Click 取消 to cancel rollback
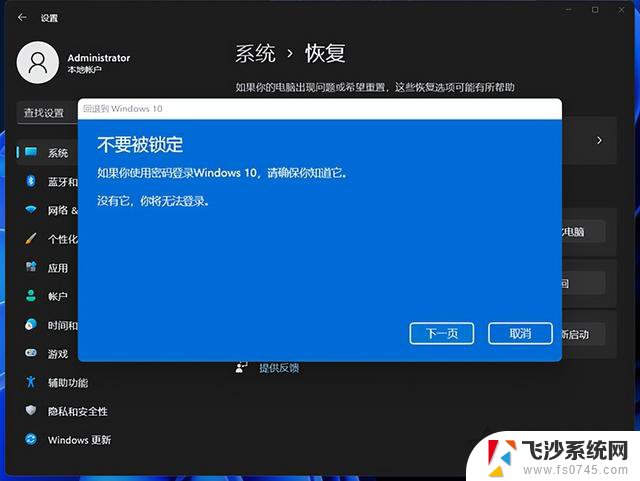640x481 pixels. click(520, 334)
